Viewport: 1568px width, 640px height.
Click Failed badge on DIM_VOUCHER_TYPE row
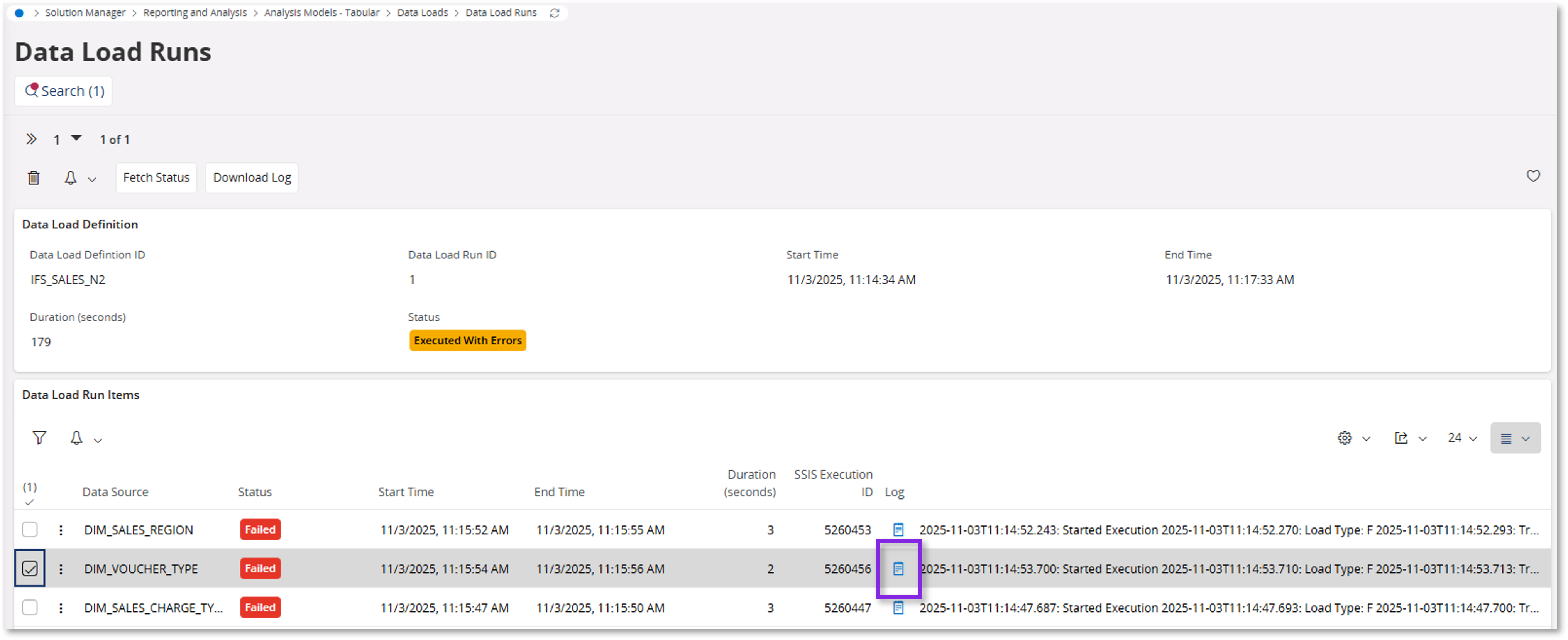coord(260,569)
